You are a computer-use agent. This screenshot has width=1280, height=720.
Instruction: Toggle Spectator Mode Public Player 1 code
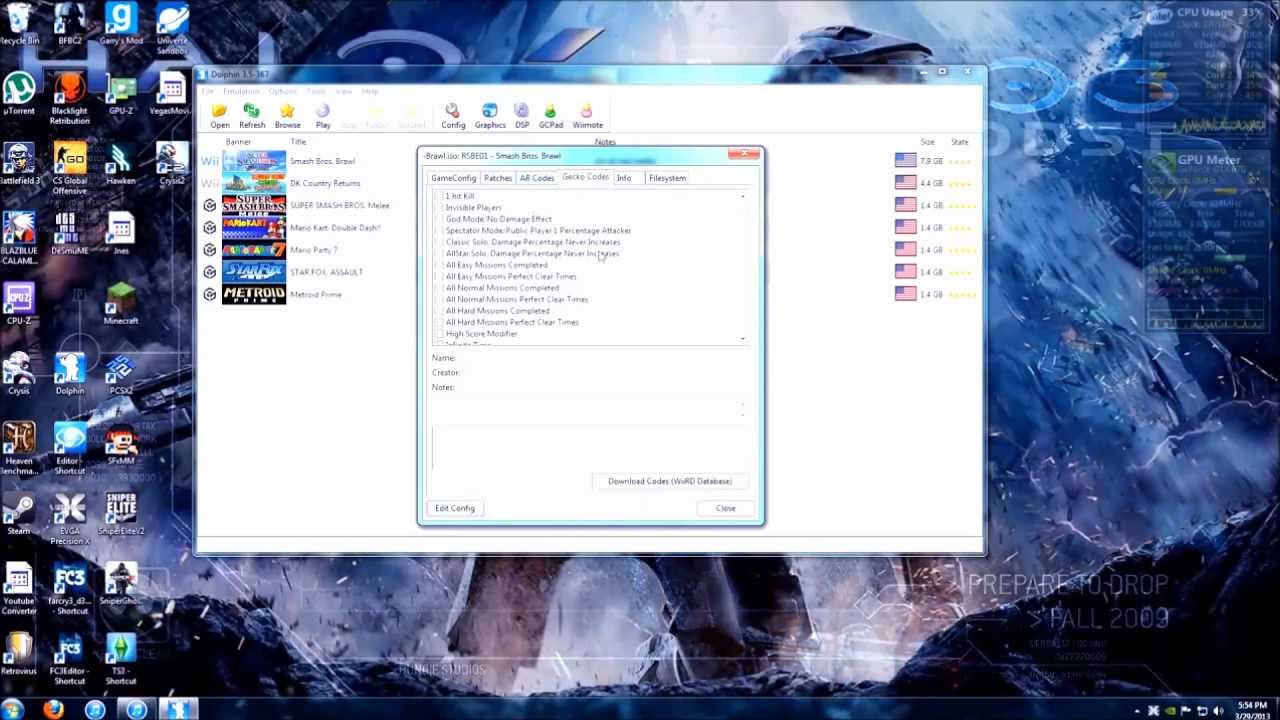point(438,230)
